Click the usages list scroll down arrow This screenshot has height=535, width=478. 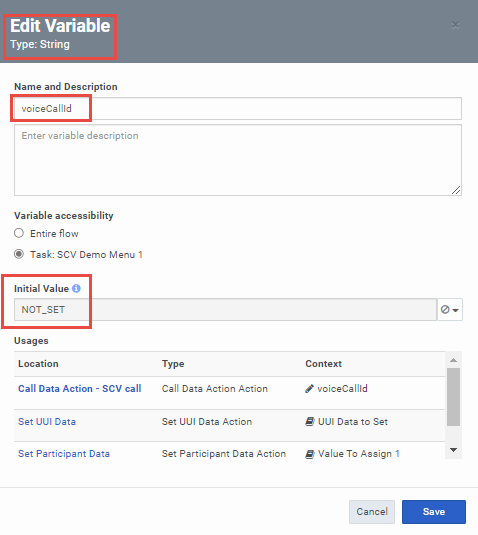point(453,450)
